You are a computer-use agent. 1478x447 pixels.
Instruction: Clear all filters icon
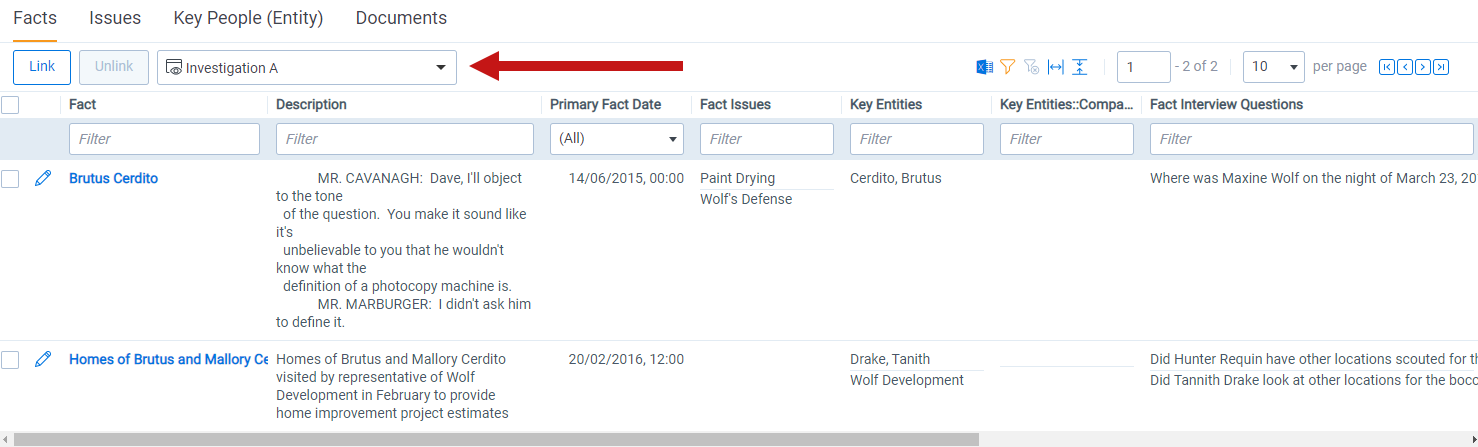(1032, 67)
